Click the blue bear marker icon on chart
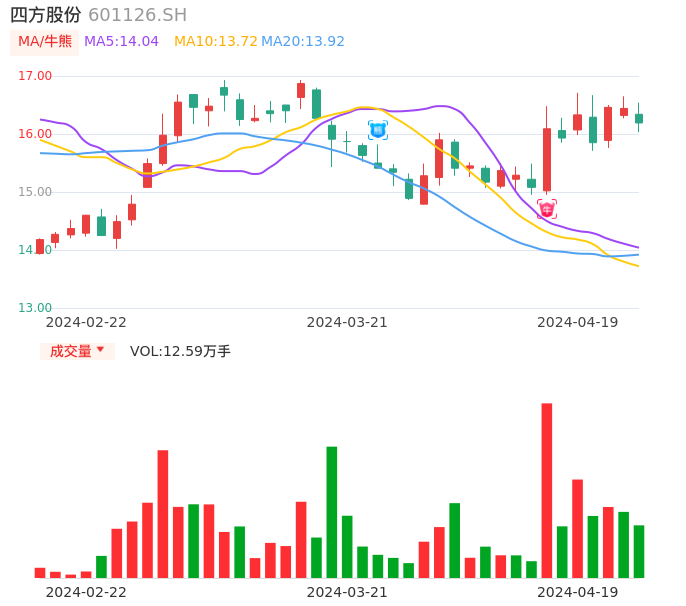This screenshot has height=606, width=686. 377,129
